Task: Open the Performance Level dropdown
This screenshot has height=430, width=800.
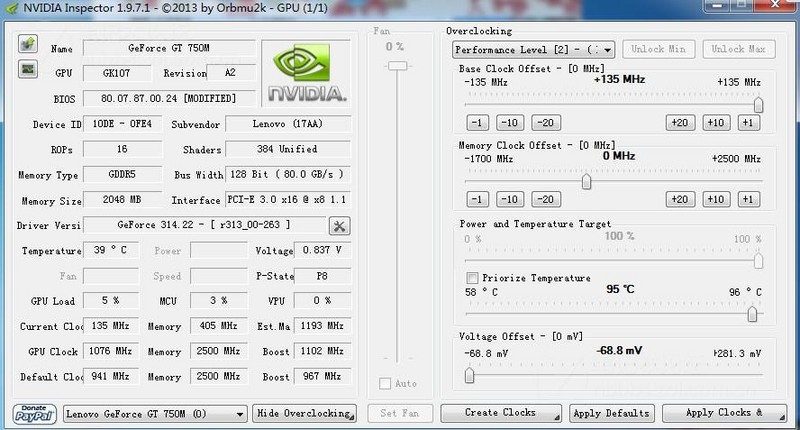Action: tap(533, 49)
